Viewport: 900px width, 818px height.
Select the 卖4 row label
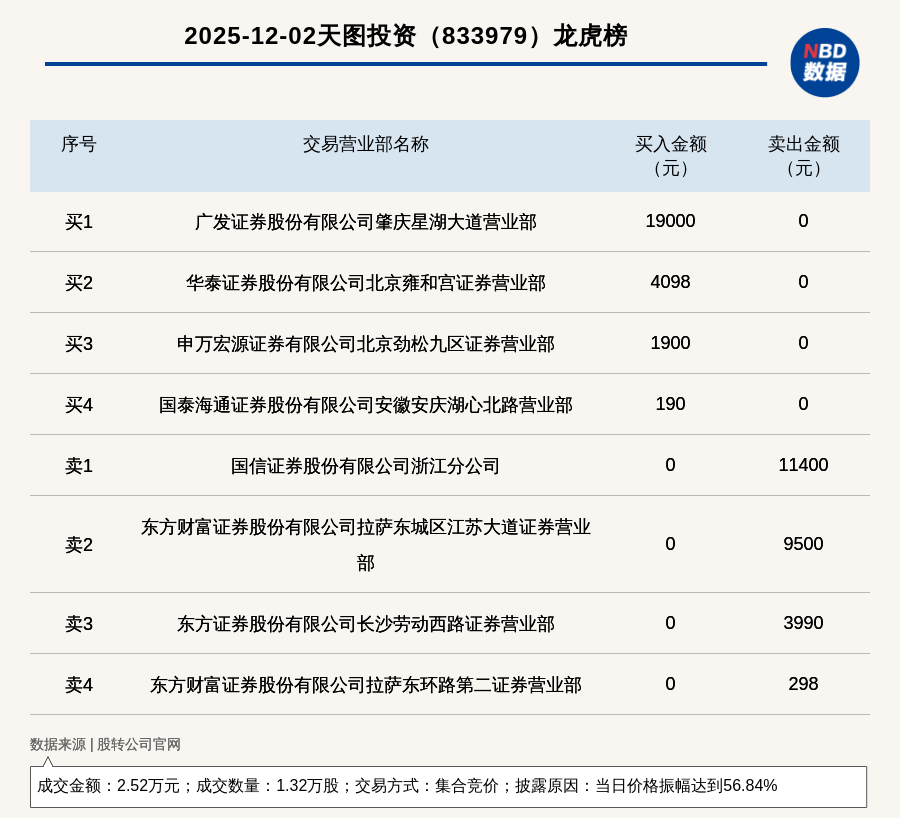tap(78, 685)
